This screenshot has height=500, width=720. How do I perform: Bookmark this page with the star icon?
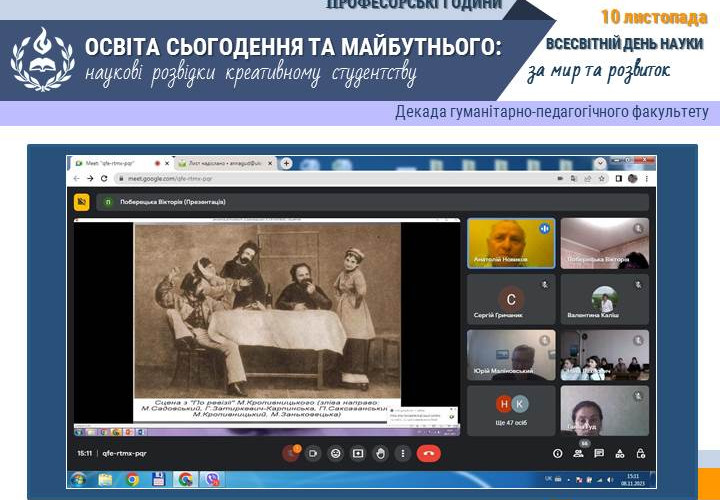(x=601, y=179)
